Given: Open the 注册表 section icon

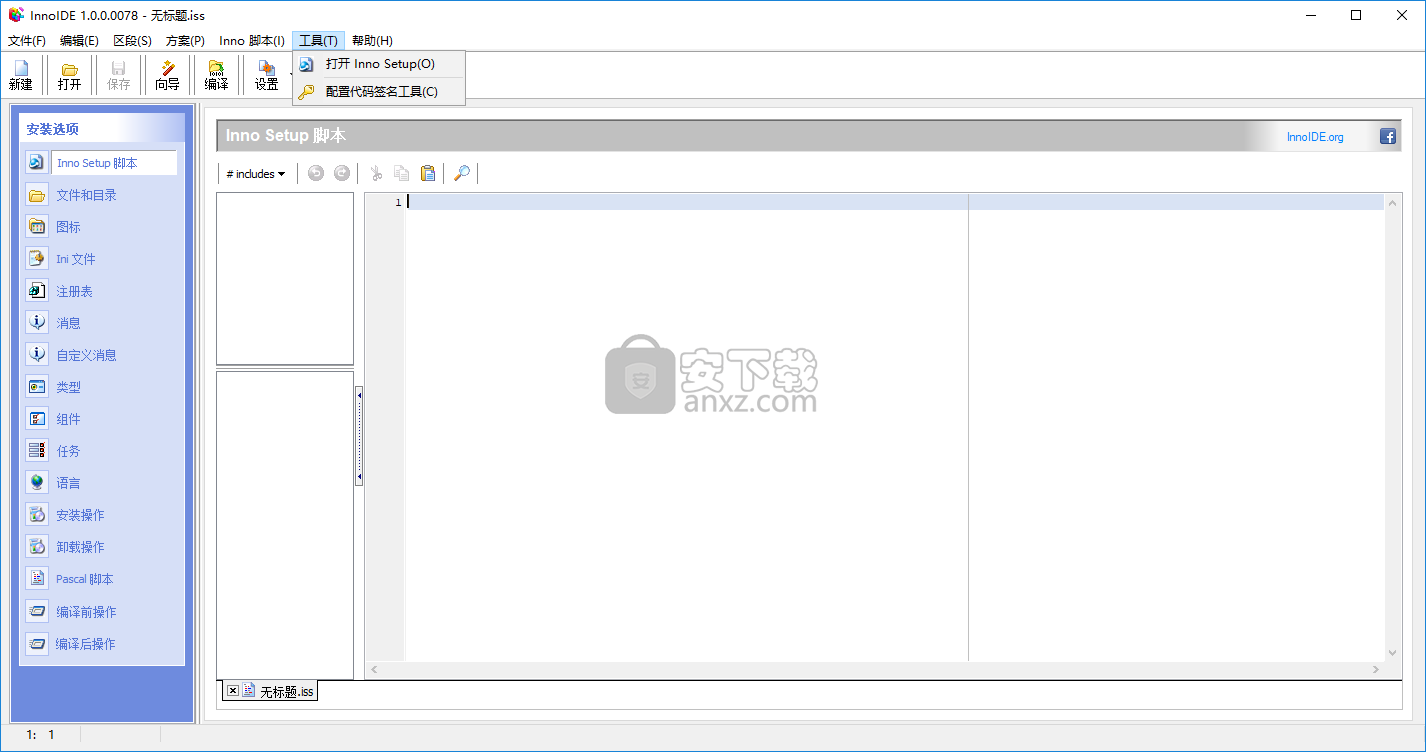Looking at the screenshot, I should [x=37, y=291].
